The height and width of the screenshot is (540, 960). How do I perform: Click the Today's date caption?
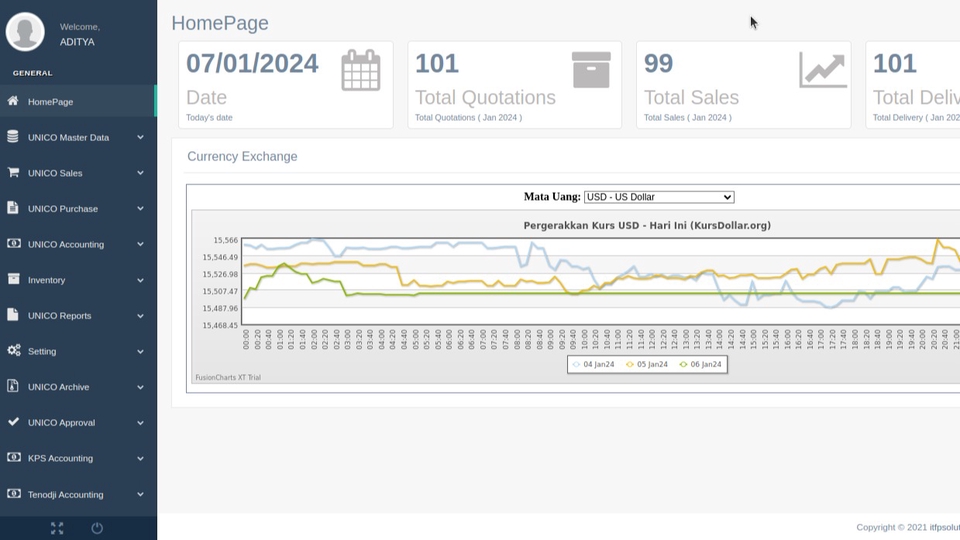pos(209,118)
